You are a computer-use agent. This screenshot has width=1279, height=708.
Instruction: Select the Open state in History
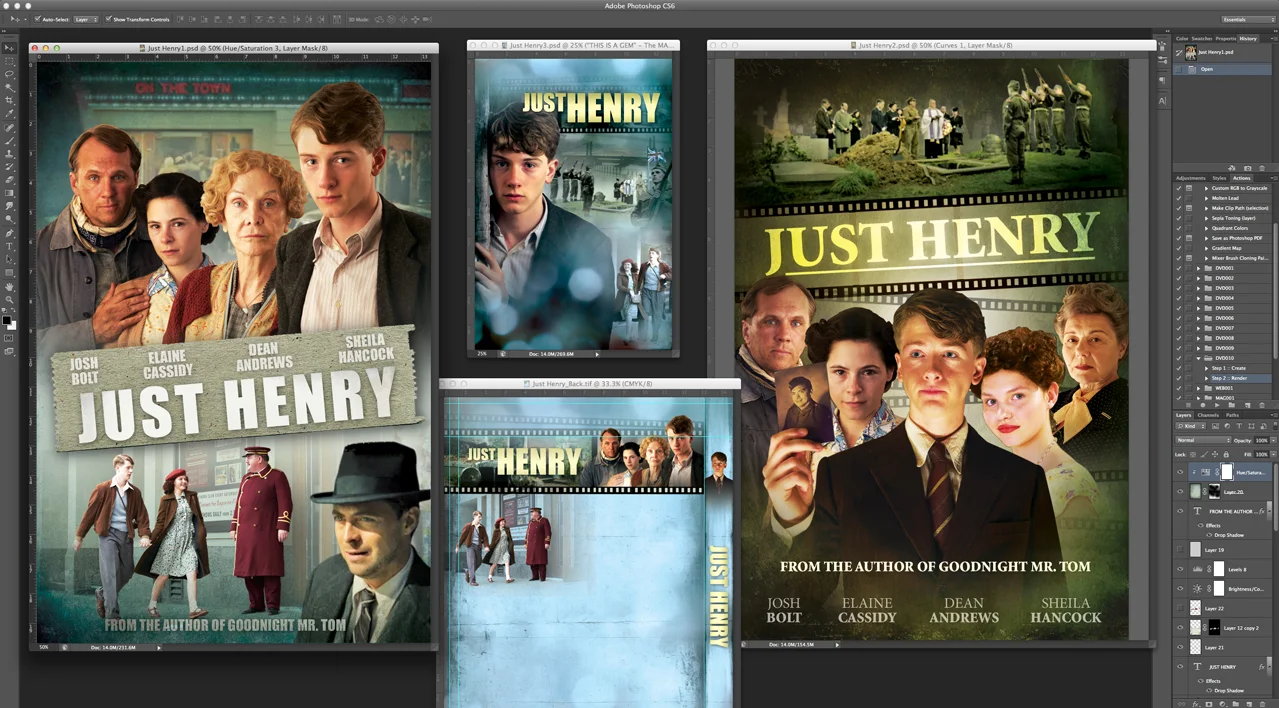(1222, 69)
